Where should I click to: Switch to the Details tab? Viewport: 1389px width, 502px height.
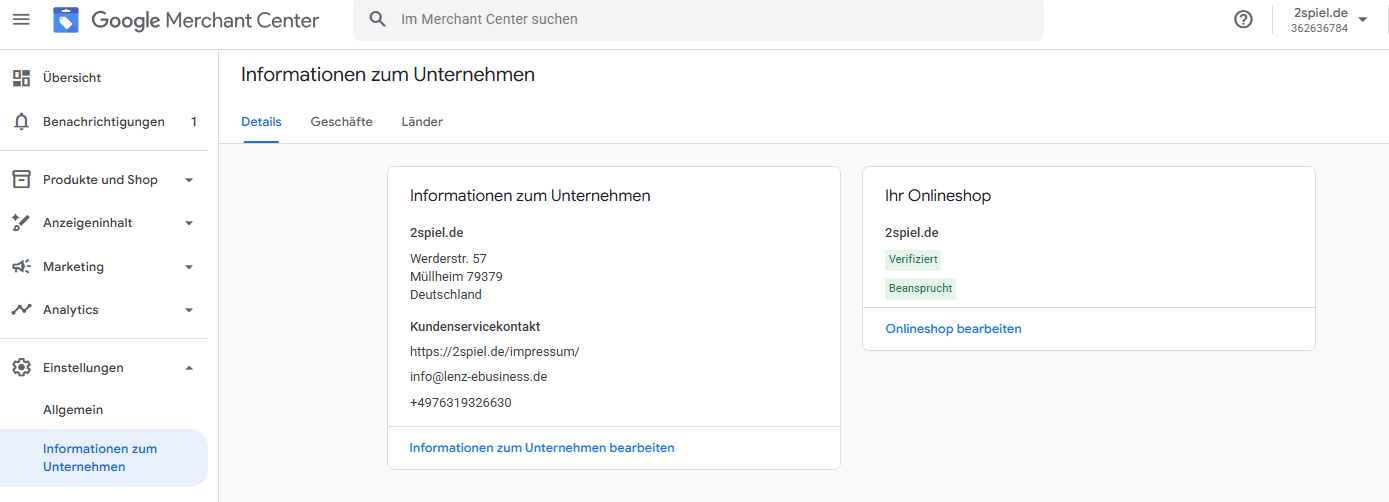pyautogui.click(x=261, y=122)
